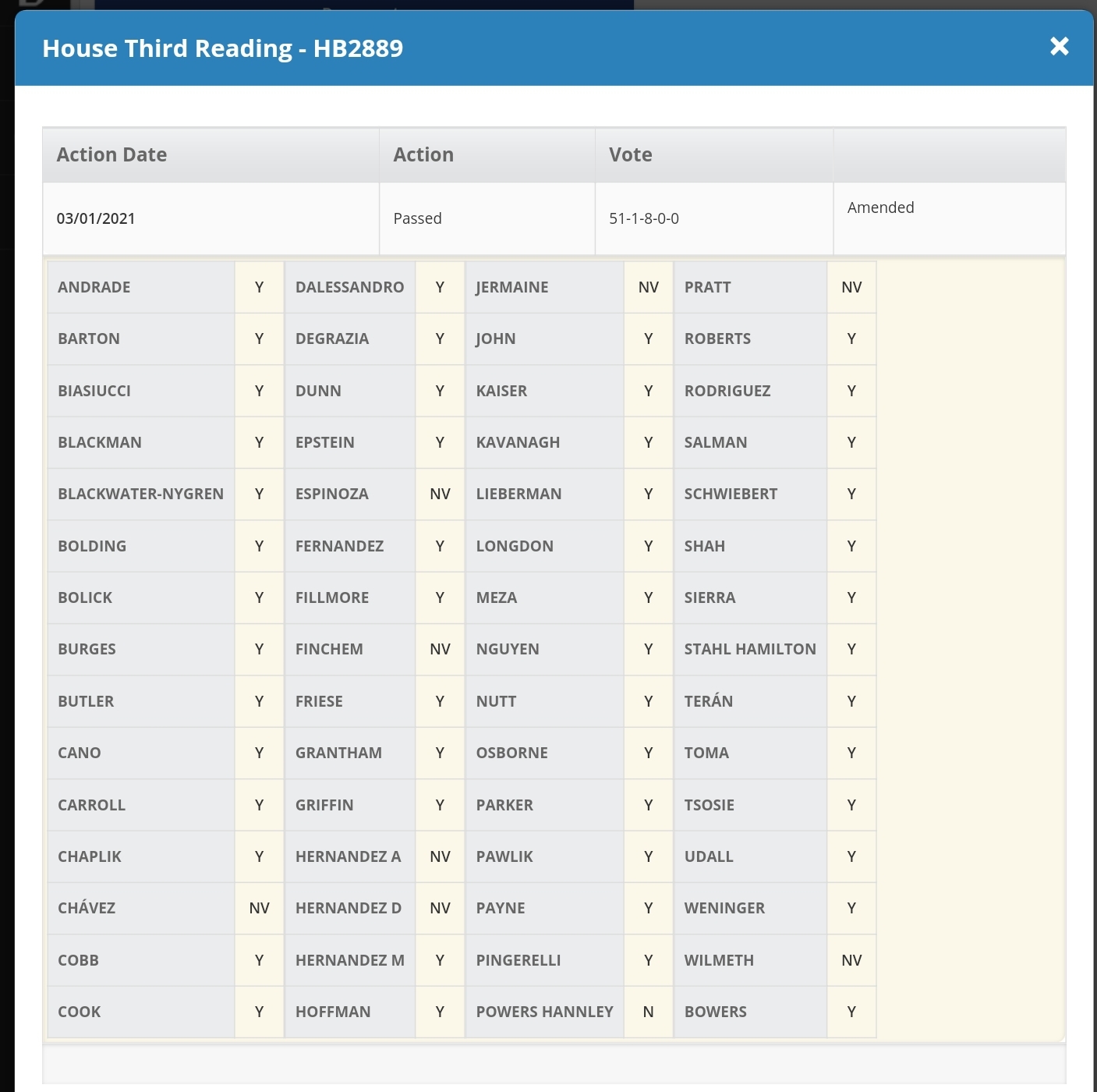Select the JERMAINE name cell
1097x1092 pixels.
click(x=545, y=287)
